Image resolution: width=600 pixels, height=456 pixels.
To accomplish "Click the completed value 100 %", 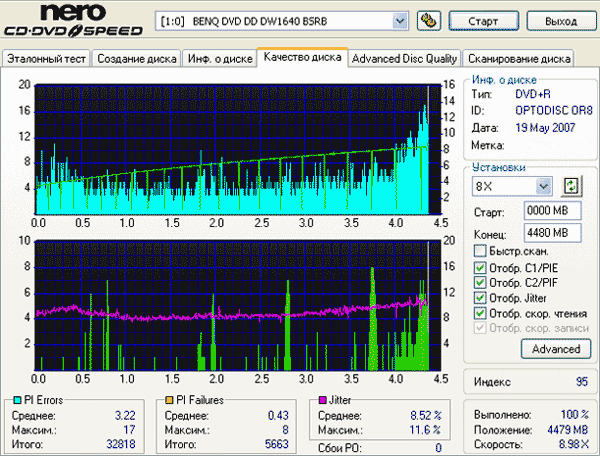I will pos(574,415).
